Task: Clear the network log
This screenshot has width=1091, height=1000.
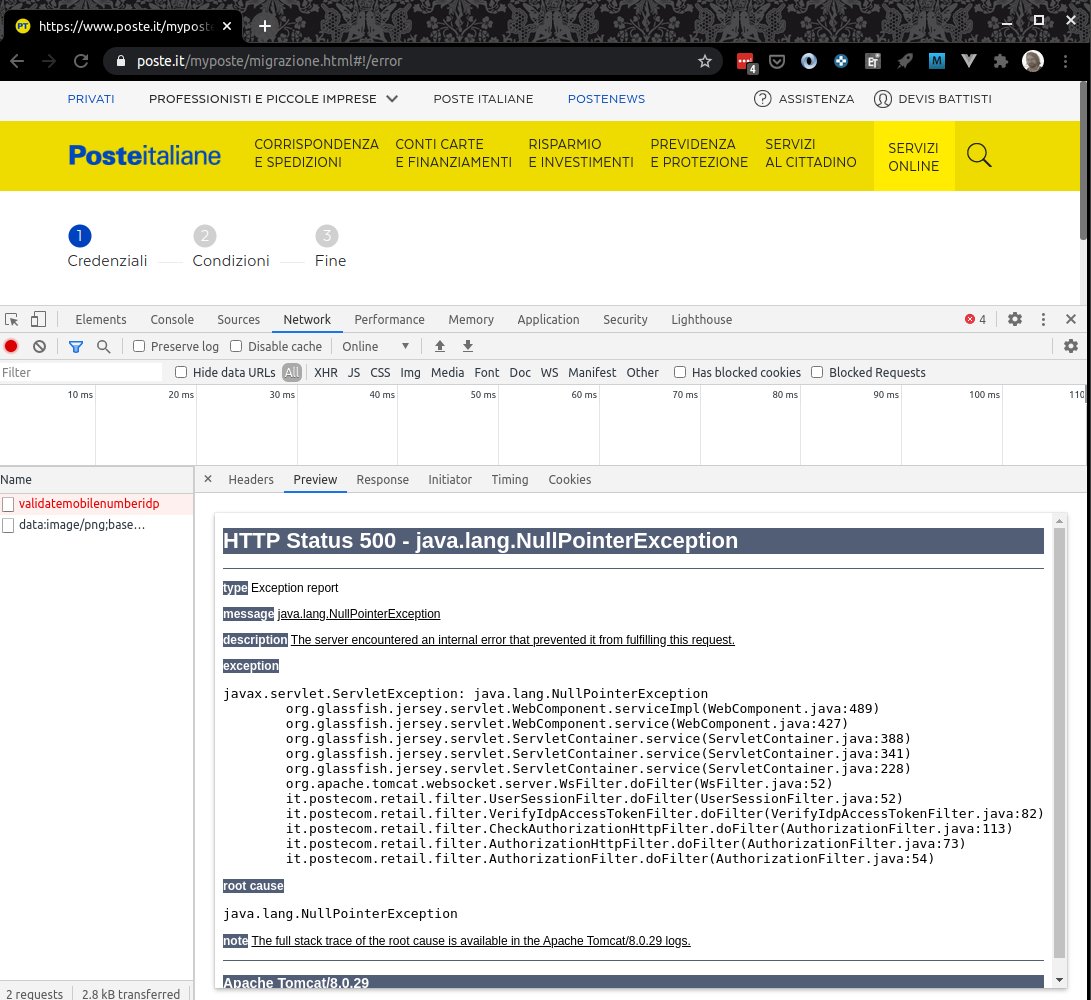Action: (40, 346)
